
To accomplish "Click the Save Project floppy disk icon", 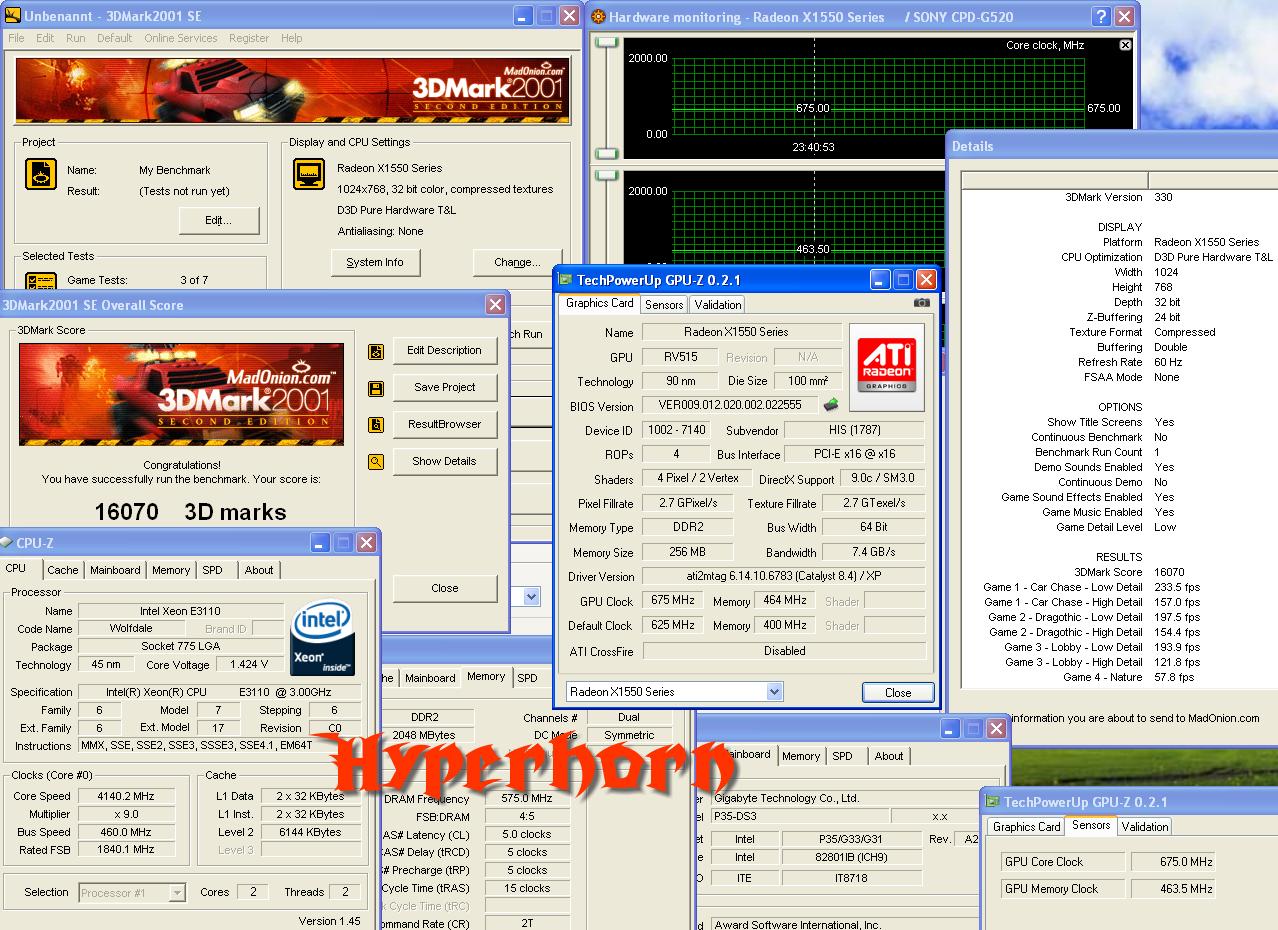I will 376,389.
